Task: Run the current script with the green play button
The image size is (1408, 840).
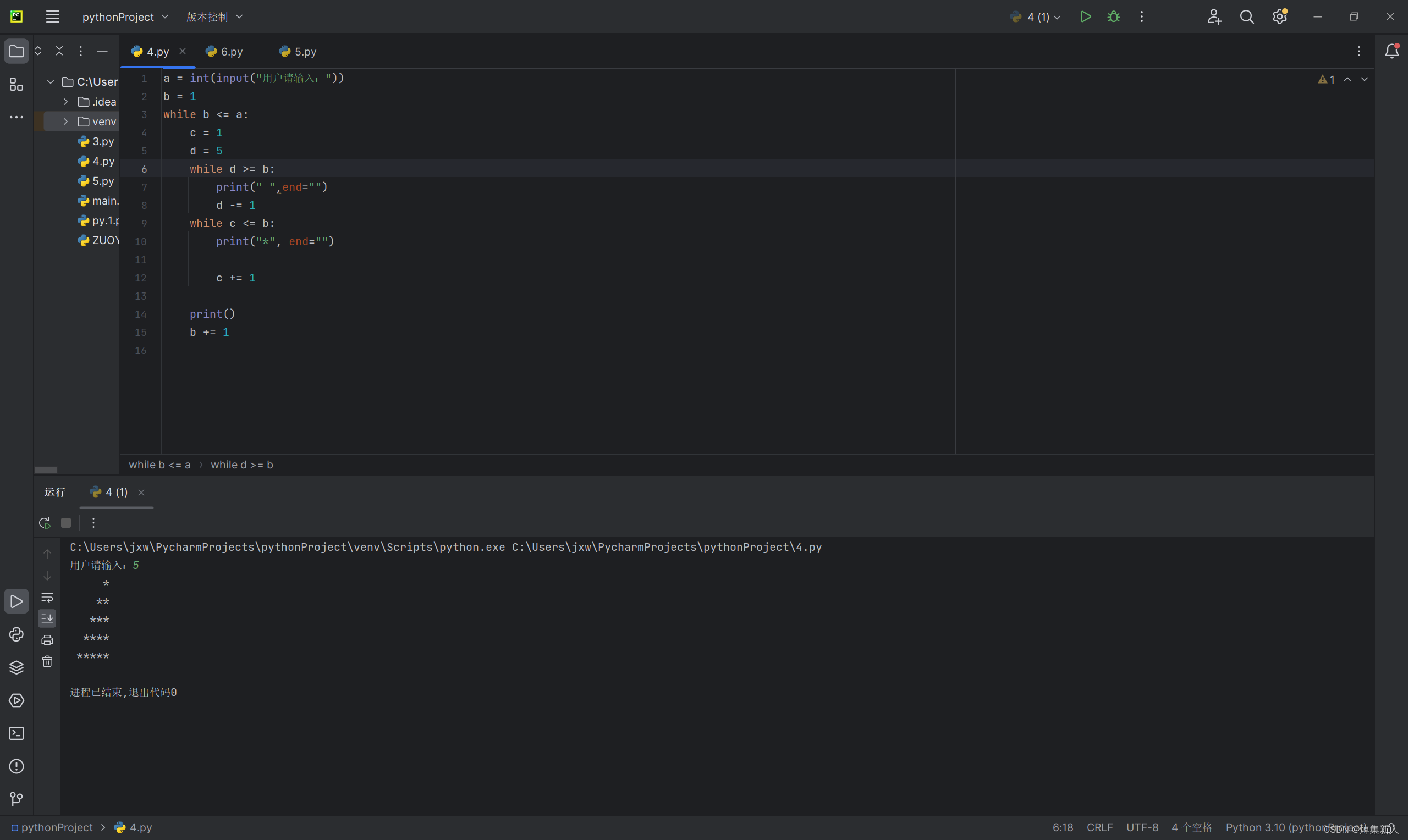Action: click(x=1085, y=17)
